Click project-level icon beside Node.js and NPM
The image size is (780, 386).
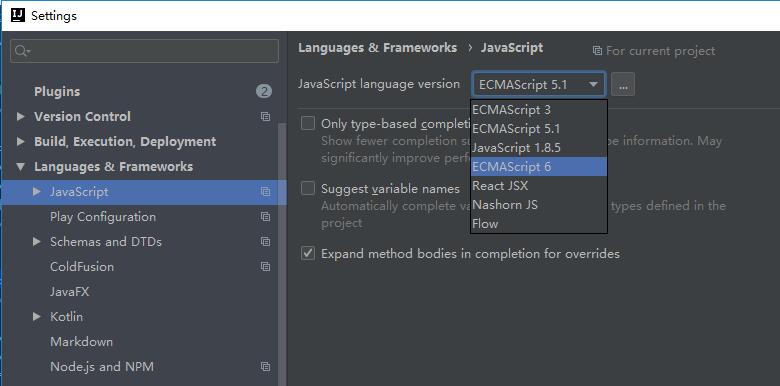[x=265, y=367]
